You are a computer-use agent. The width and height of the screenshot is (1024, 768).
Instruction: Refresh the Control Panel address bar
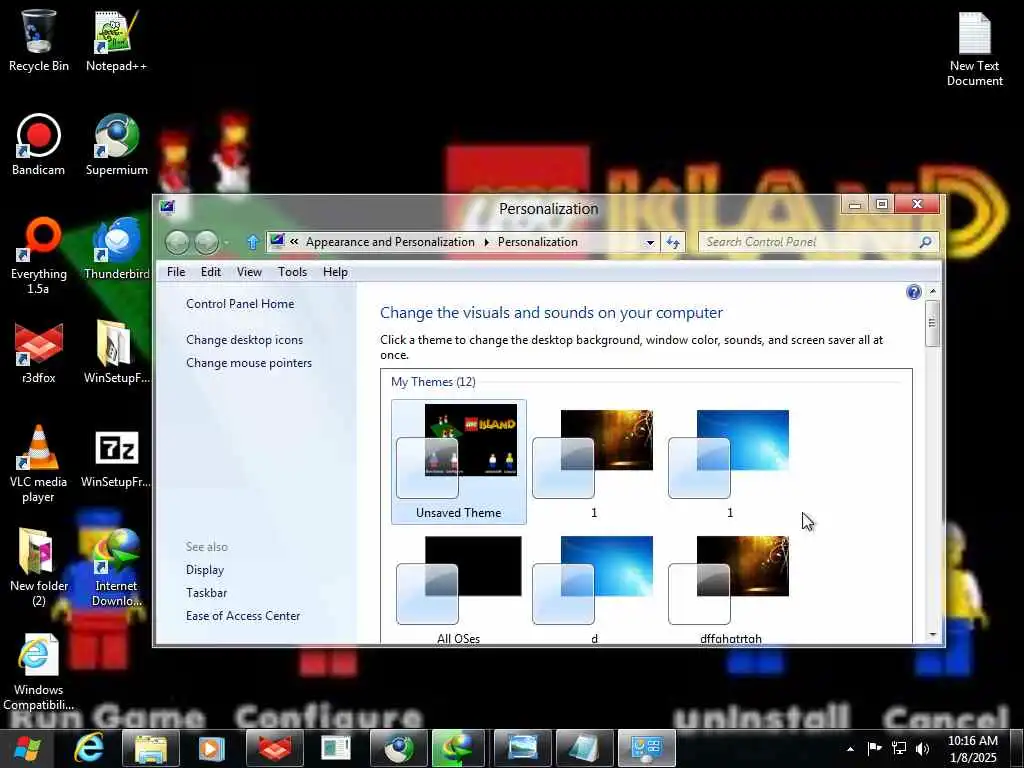[673, 242]
